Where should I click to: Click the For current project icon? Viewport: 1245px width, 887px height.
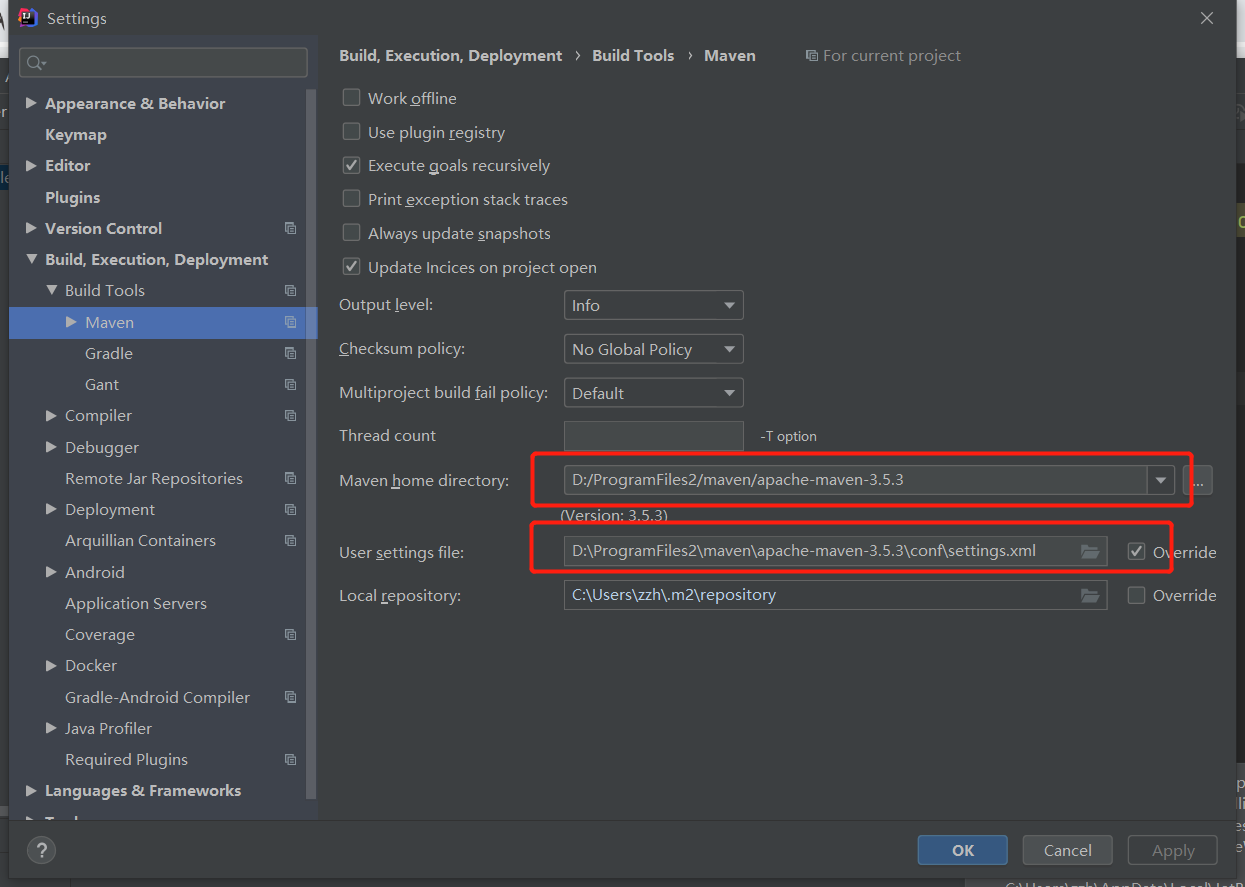point(811,56)
